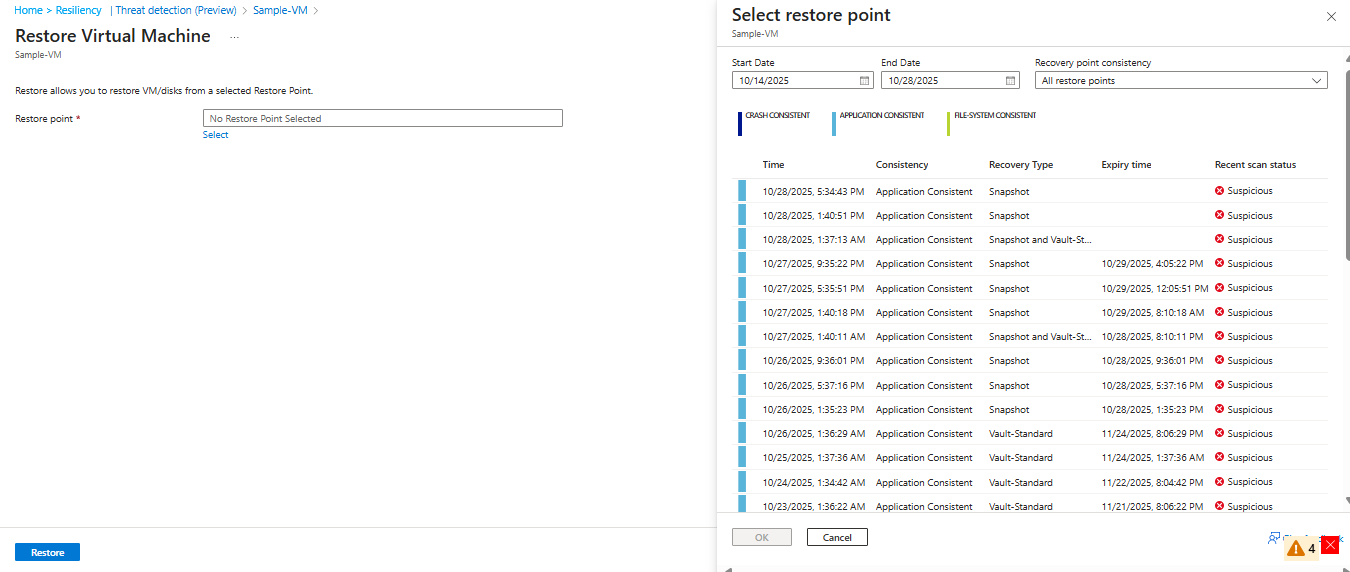Click the Restore button

click(x=47, y=552)
